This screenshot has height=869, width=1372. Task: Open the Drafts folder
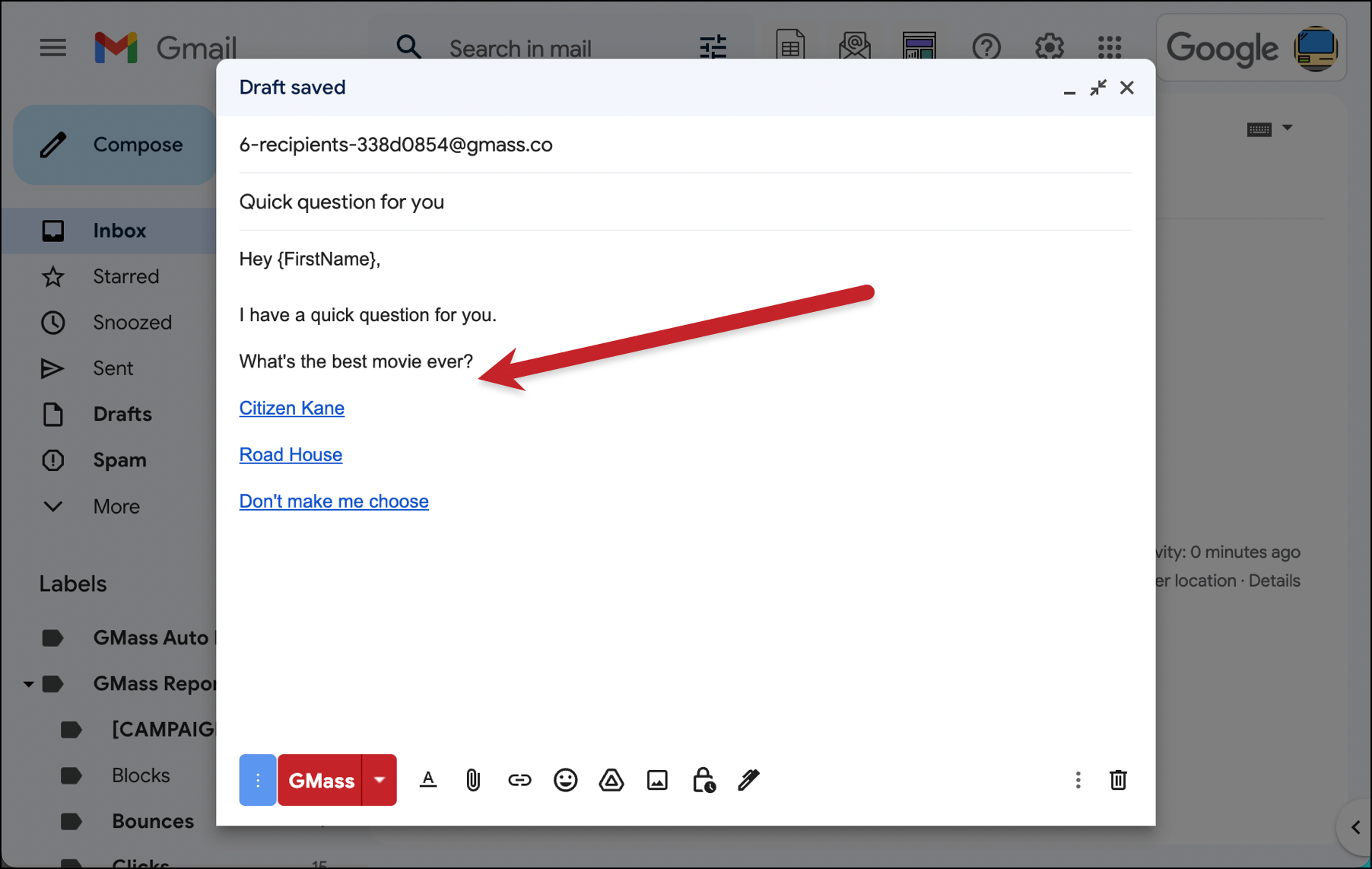[x=122, y=414]
